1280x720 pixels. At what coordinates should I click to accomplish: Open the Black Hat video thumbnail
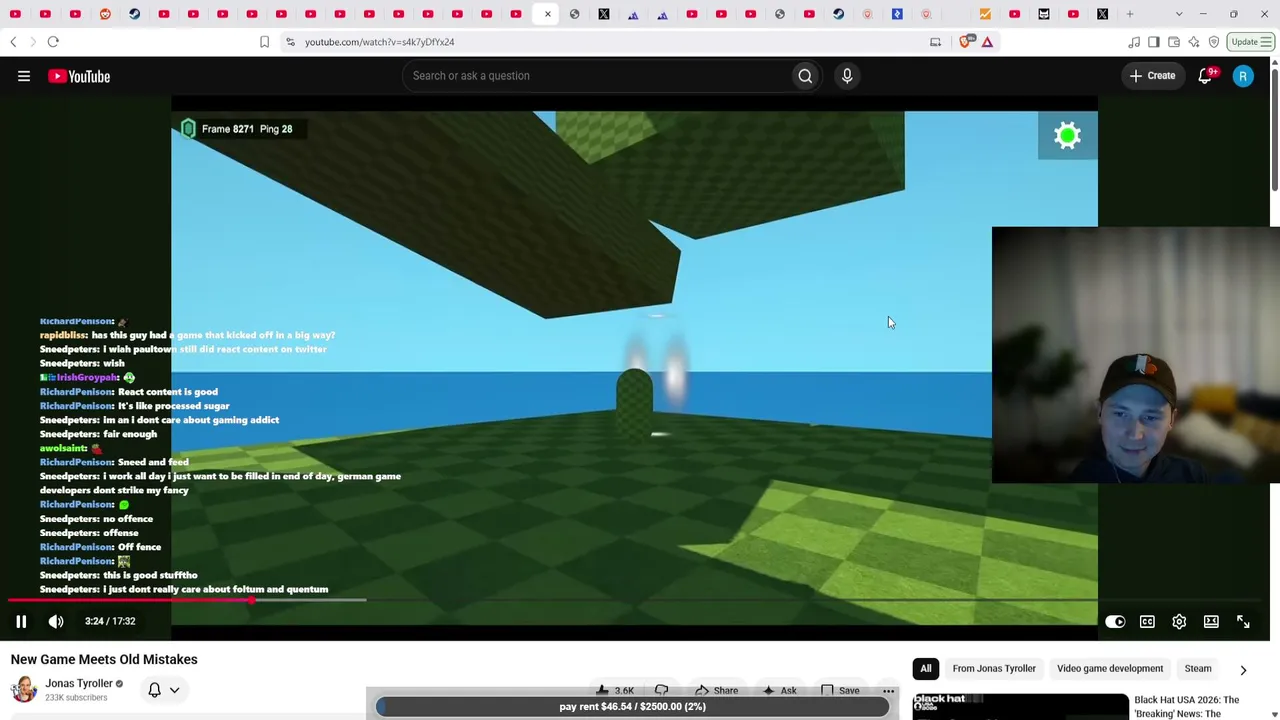tap(1020, 707)
